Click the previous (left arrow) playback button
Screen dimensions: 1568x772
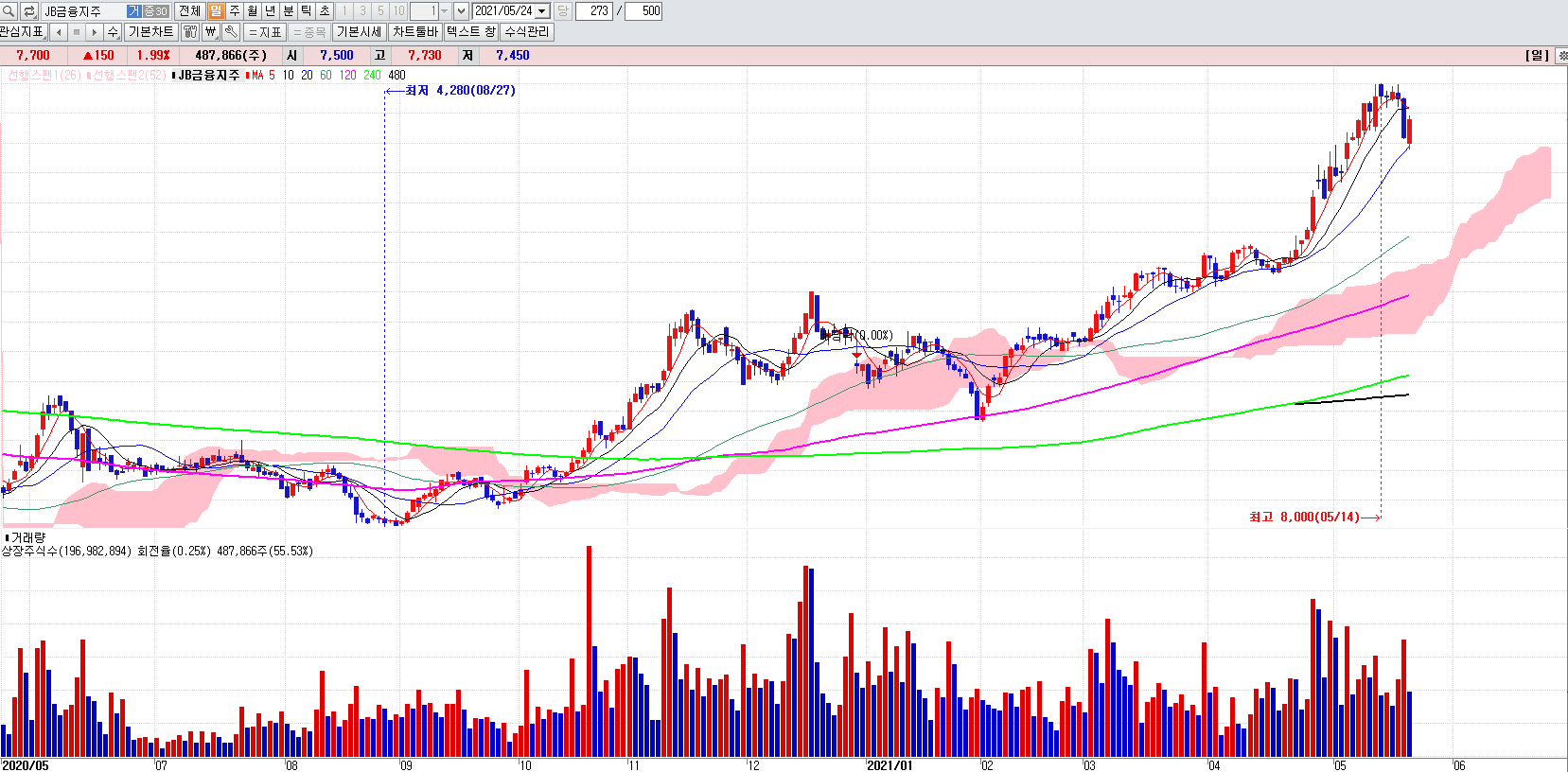click(59, 32)
